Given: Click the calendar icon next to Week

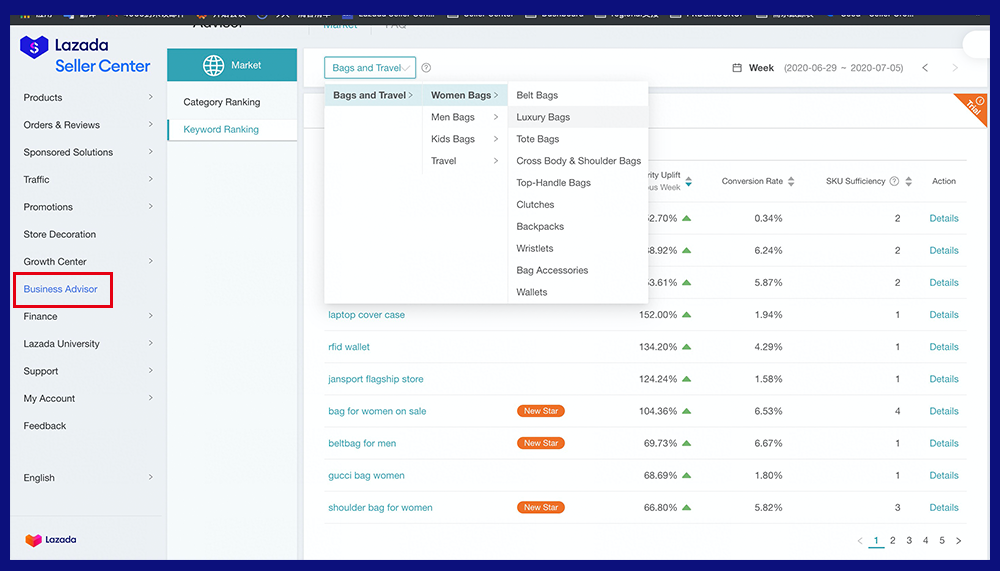Looking at the screenshot, I should (x=737, y=68).
